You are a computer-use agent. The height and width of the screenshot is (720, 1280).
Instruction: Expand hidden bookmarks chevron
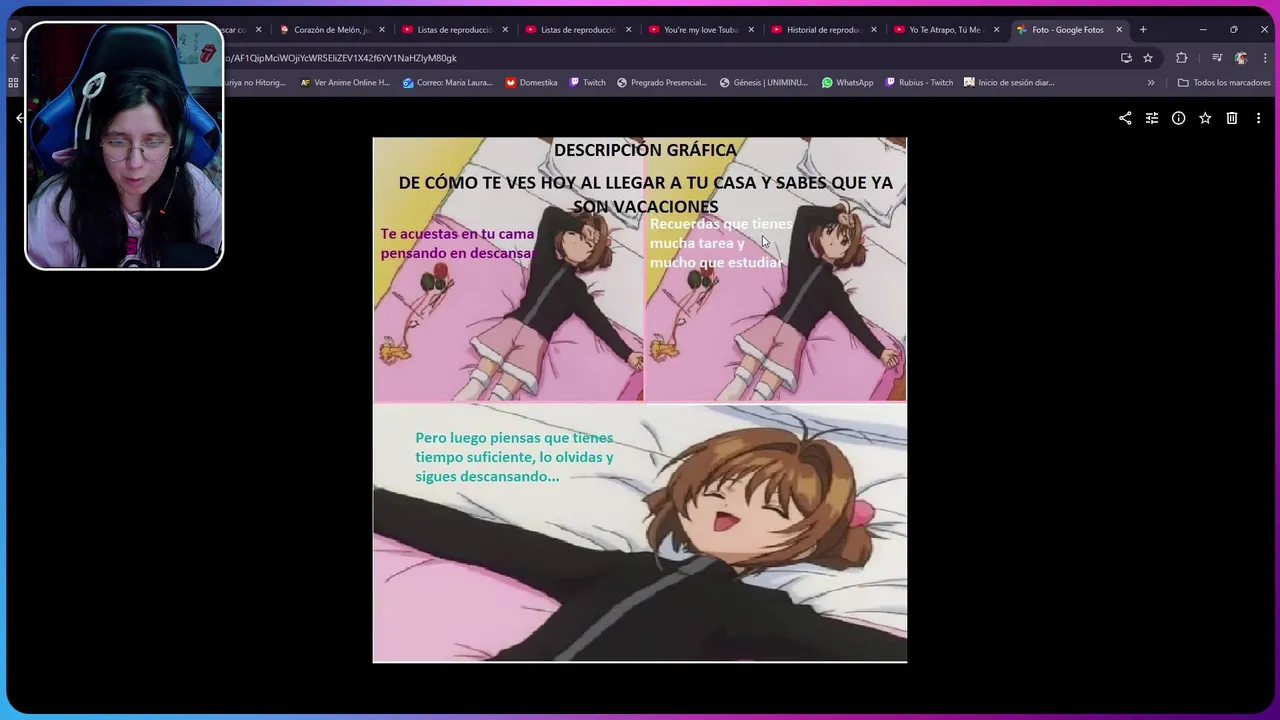[1151, 83]
